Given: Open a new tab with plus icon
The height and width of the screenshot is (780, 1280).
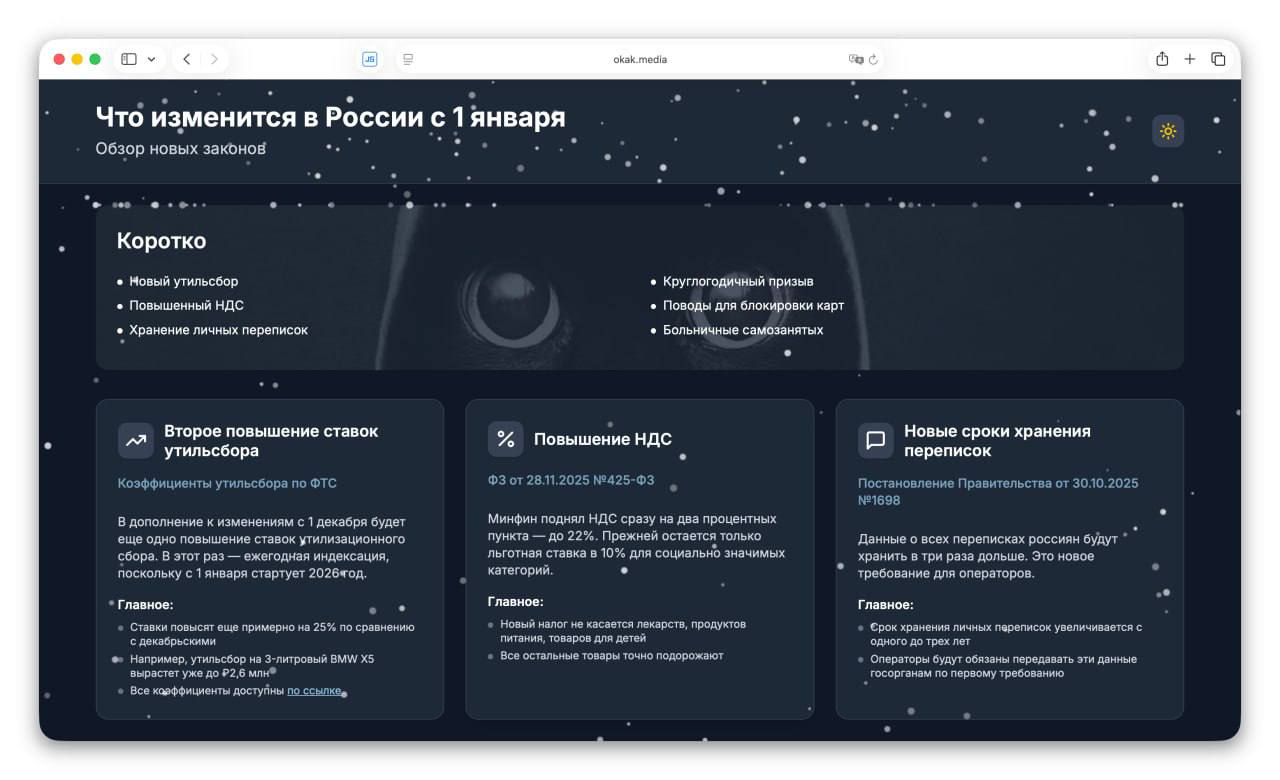Looking at the screenshot, I should tap(1190, 59).
